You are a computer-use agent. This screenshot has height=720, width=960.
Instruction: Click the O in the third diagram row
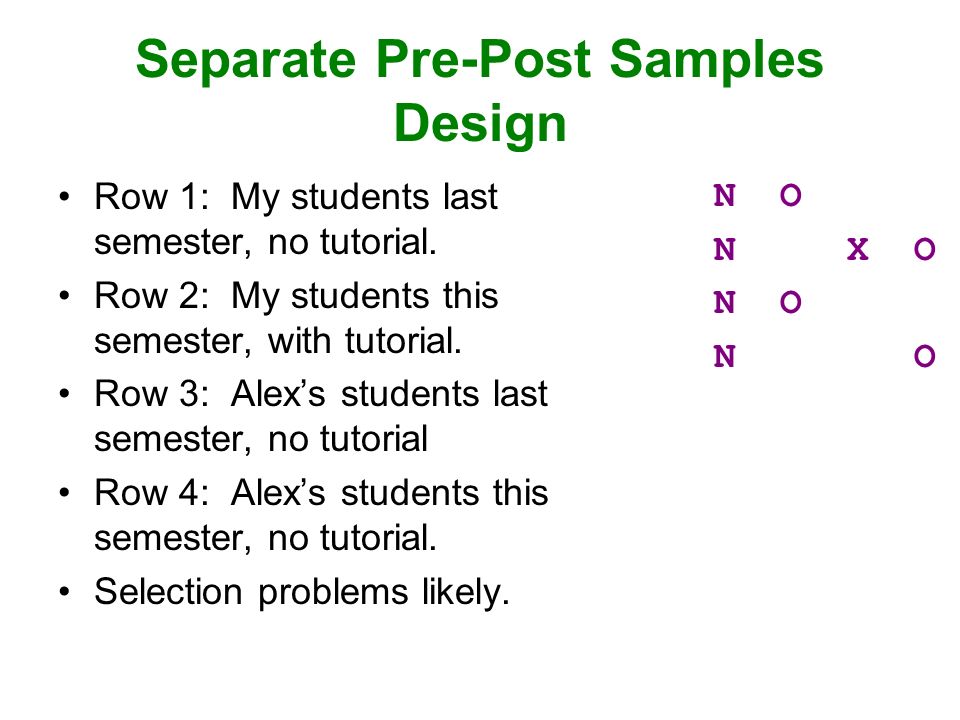pos(790,302)
